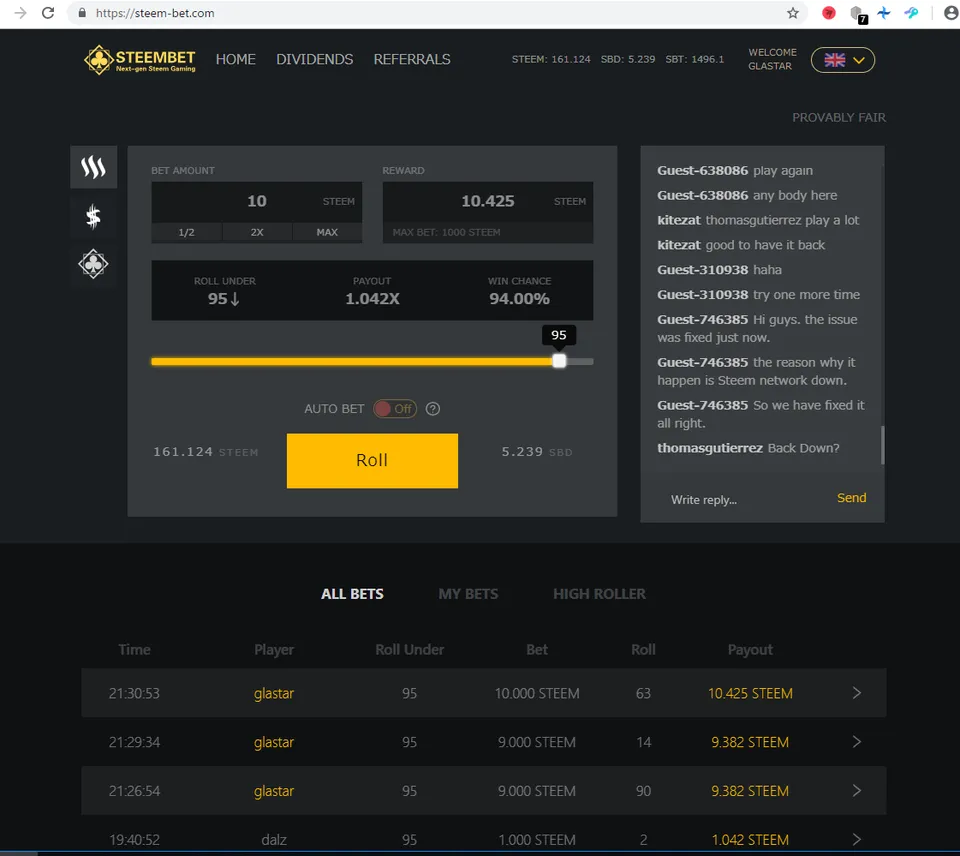Select the STEEM currency sidebar icon
This screenshot has width=960, height=856.
pos(94,167)
